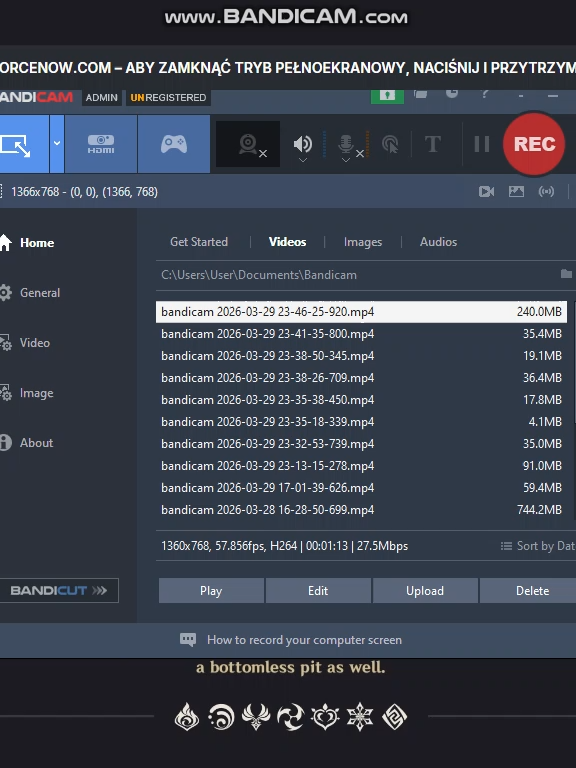Select bandicam 2026-03-29 23-35-18-339.mp4
The width and height of the screenshot is (576, 768).
click(x=361, y=422)
